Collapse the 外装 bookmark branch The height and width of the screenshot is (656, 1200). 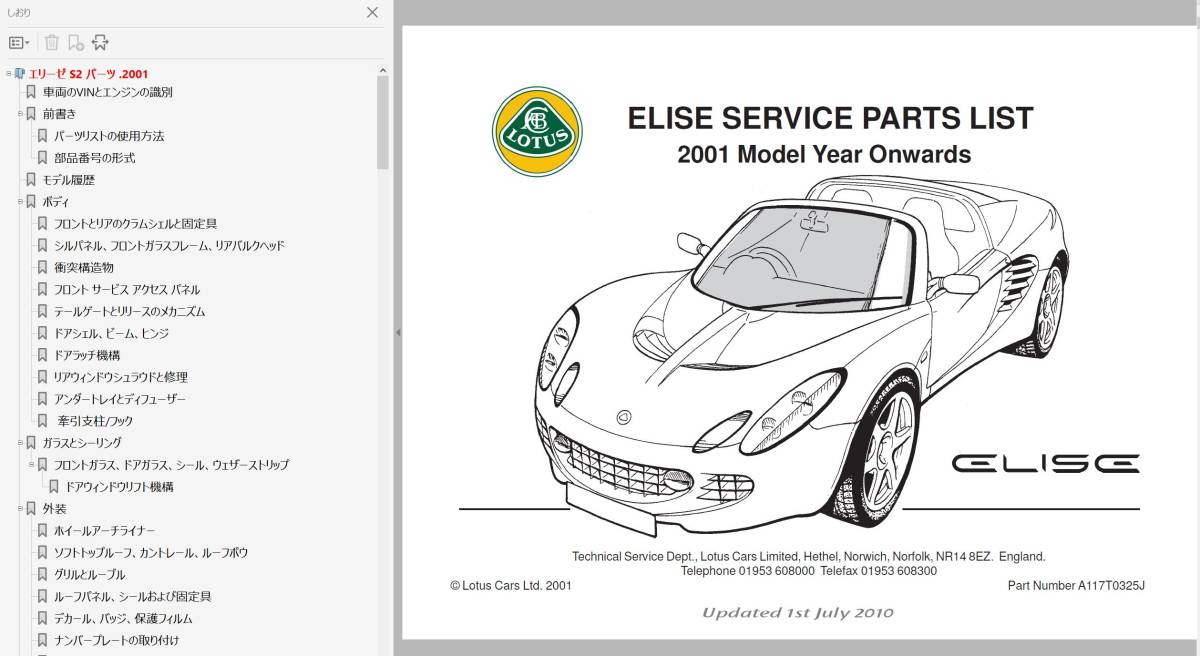pos(20,508)
